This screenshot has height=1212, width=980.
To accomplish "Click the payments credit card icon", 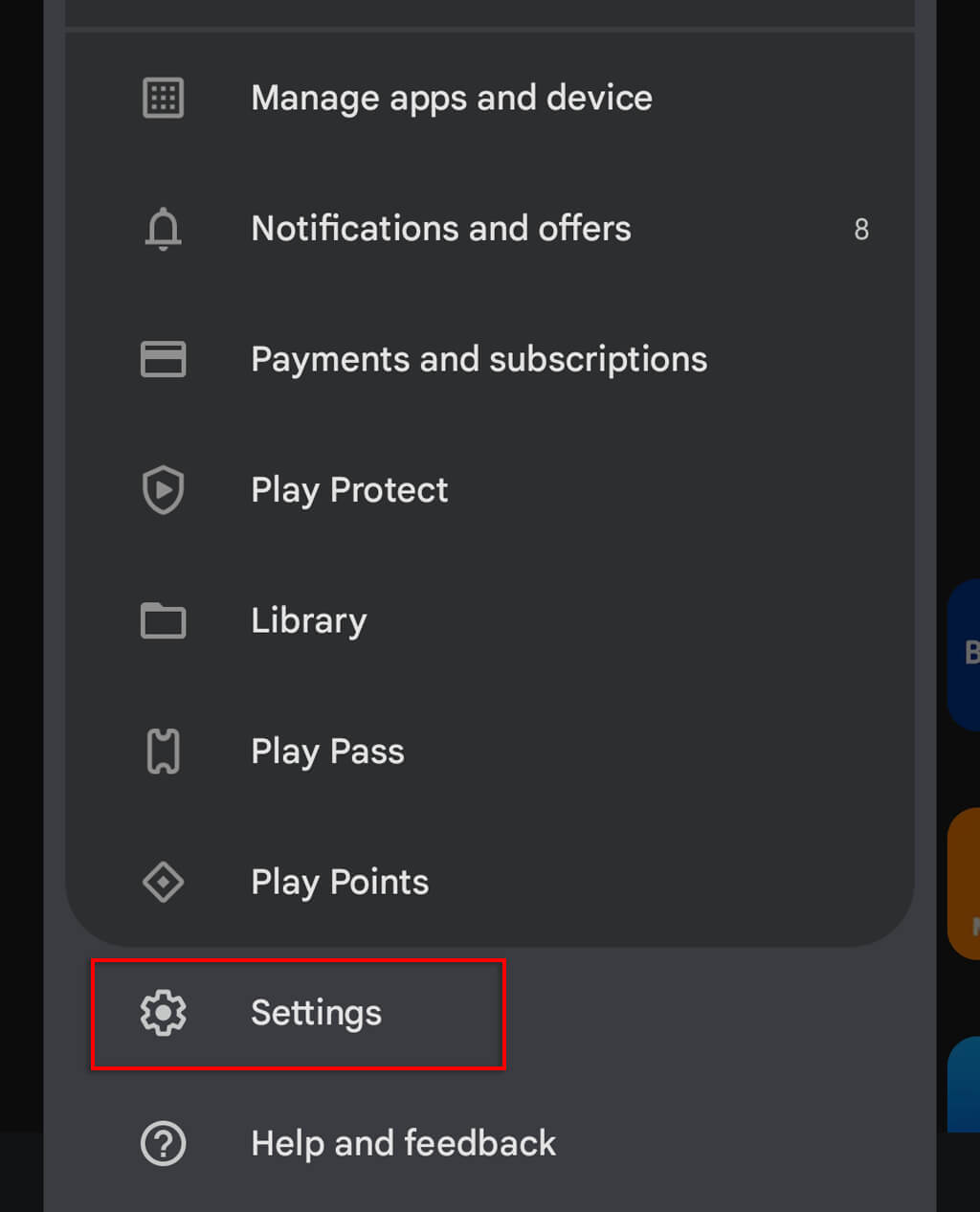I will pos(163,359).
